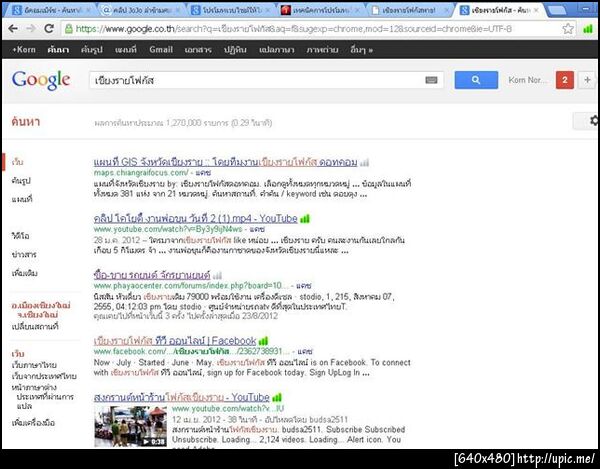Open แปลภาษา in the black bar
This screenshot has height=469, width=600.
[277, 49]
